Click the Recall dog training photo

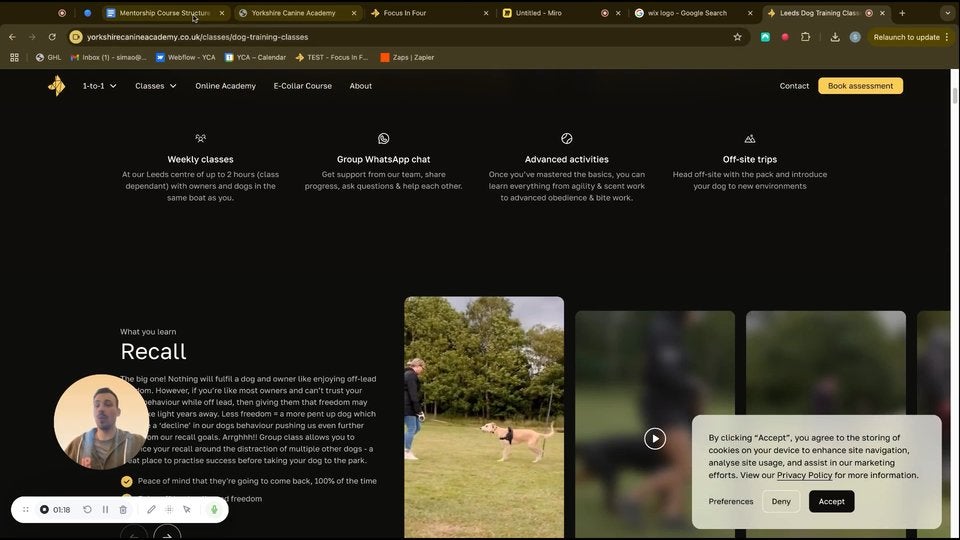tap(484, 417)
